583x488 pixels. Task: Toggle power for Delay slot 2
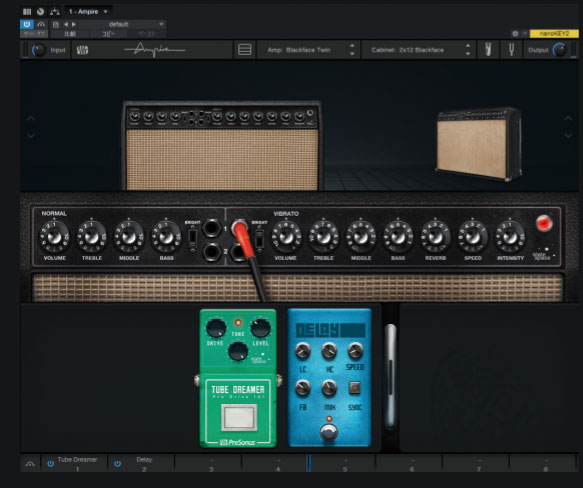[x=117, y=463]
